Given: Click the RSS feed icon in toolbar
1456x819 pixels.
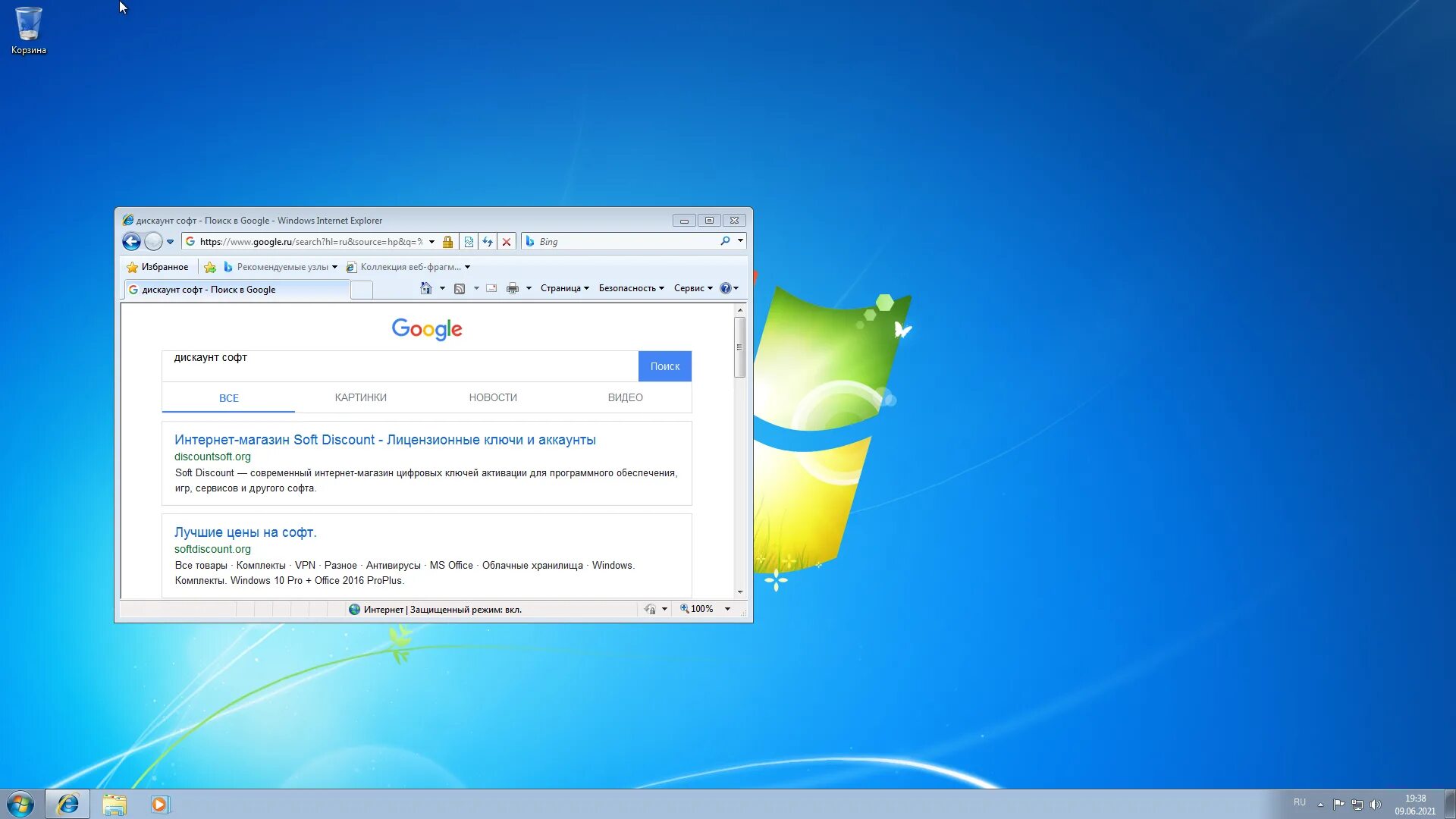Looking at the screenshot, I should coord(458,288).
